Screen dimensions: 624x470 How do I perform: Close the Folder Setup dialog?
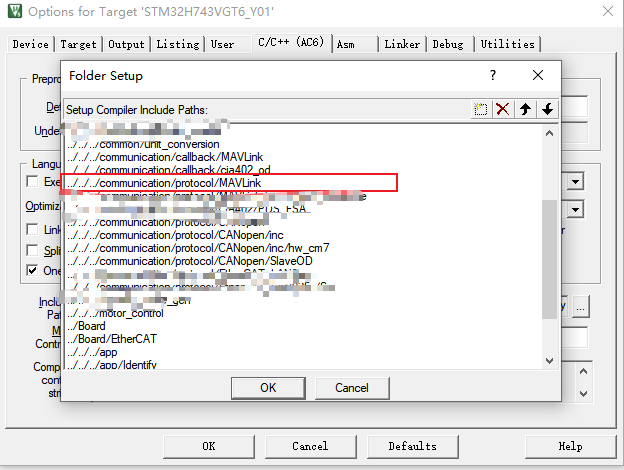click(538, 75)
